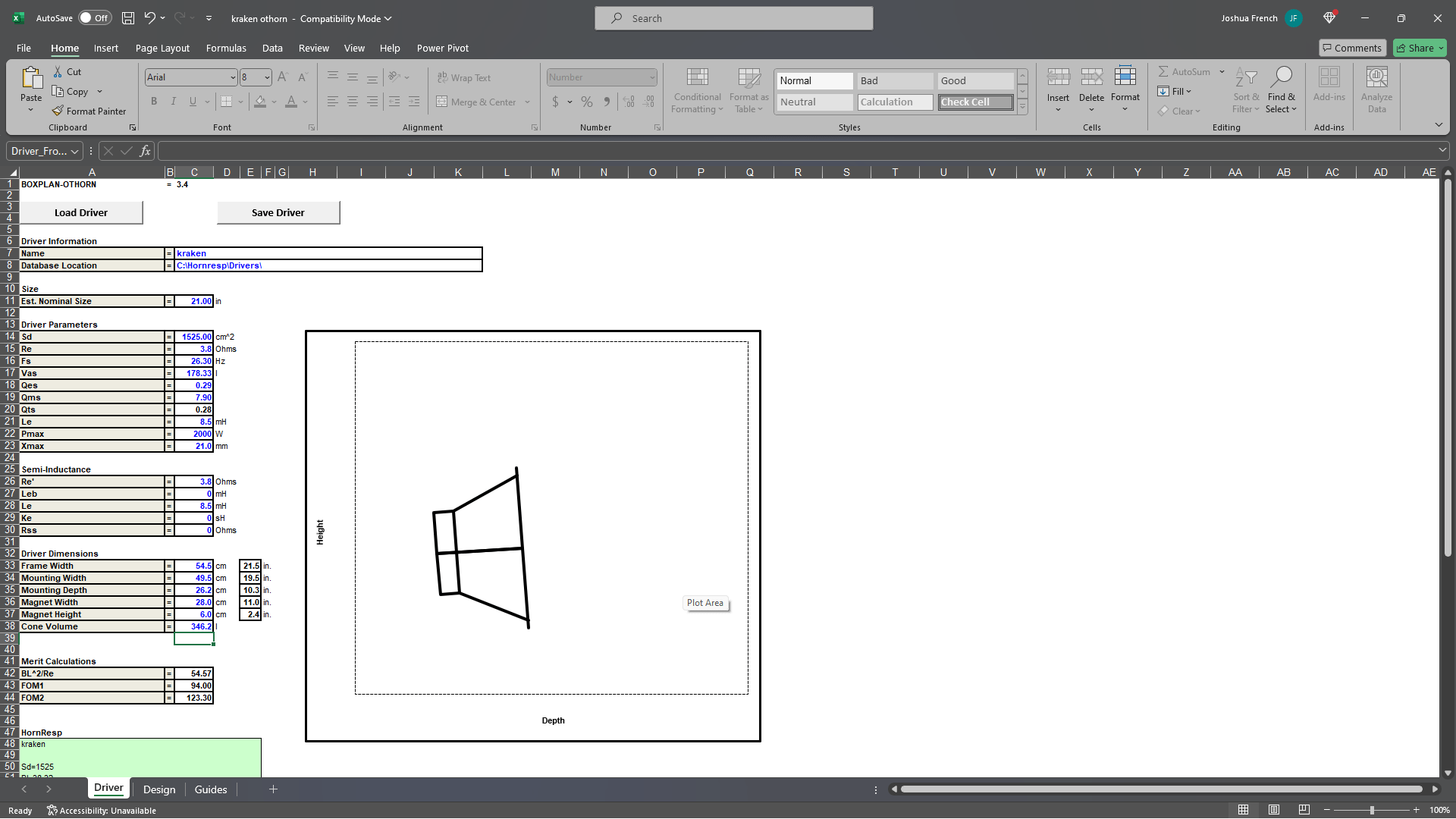
Task: Click the Font Color swatch
Action: 291,102
